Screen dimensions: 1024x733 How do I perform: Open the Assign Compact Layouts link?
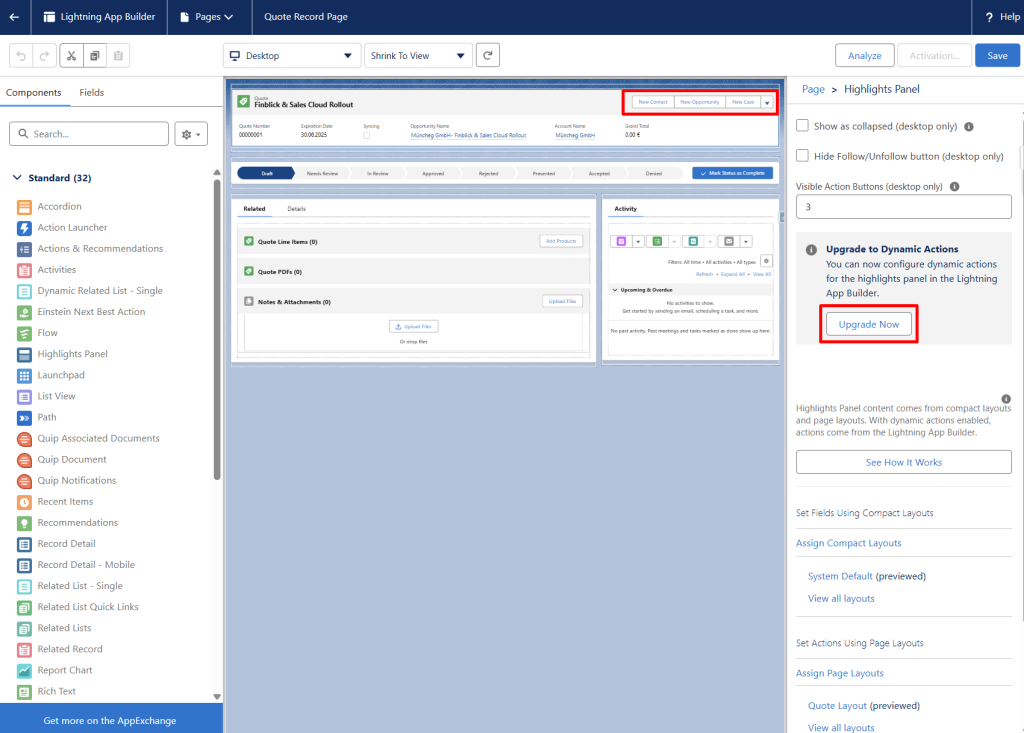(x=848, y=543)
